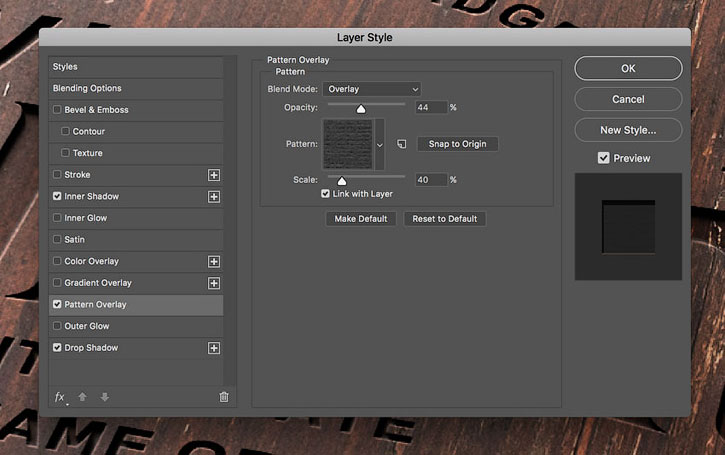
Task: Add another Color Overlay with plus icon
Action: [214, 261]
